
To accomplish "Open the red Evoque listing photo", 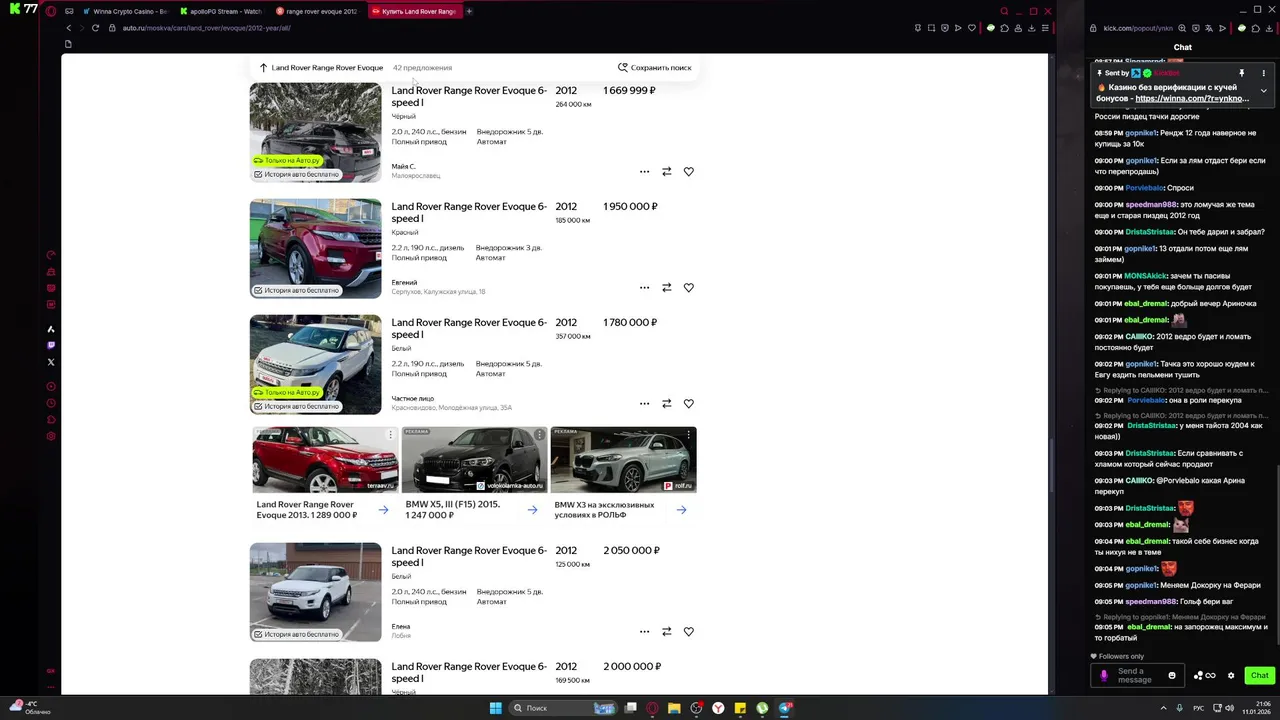I will pos(315,248).
